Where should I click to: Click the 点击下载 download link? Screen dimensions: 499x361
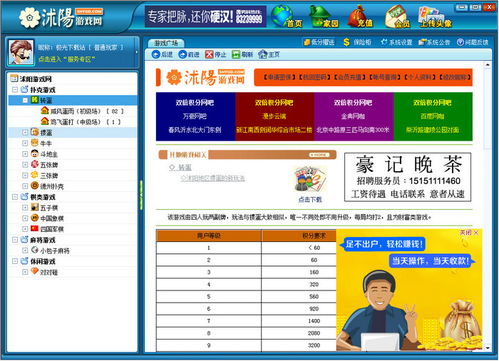point(310,200)
